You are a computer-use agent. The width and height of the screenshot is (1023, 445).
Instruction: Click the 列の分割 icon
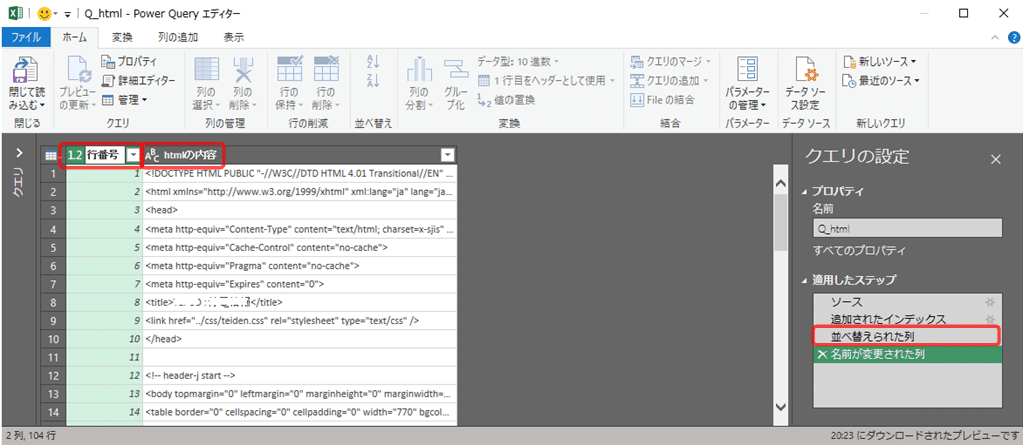coord(419,69)
